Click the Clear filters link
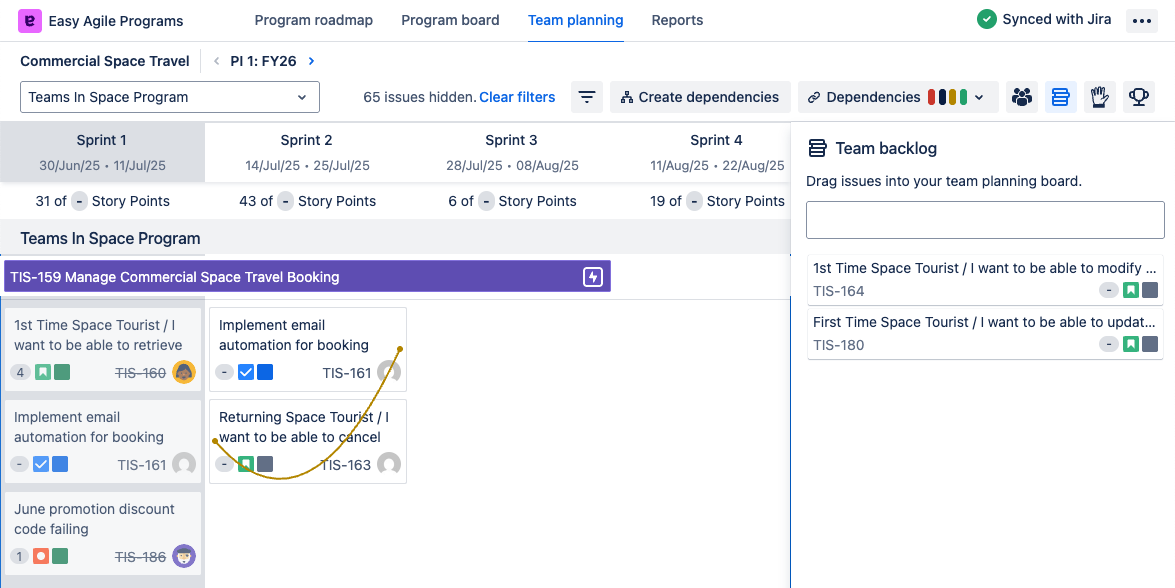 pos(517,97)
